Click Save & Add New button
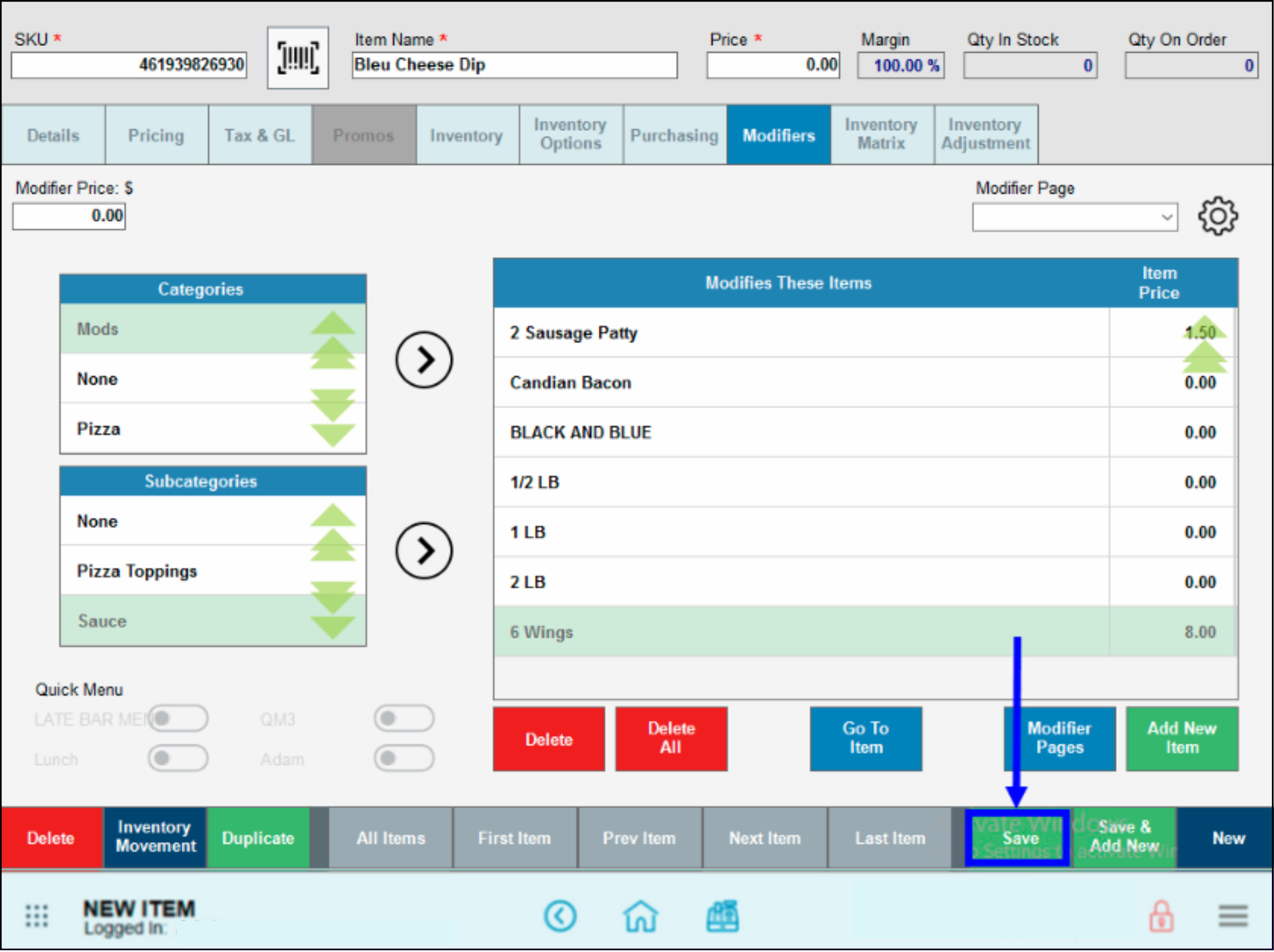 pyautogui.click(x=1124, y=838)
